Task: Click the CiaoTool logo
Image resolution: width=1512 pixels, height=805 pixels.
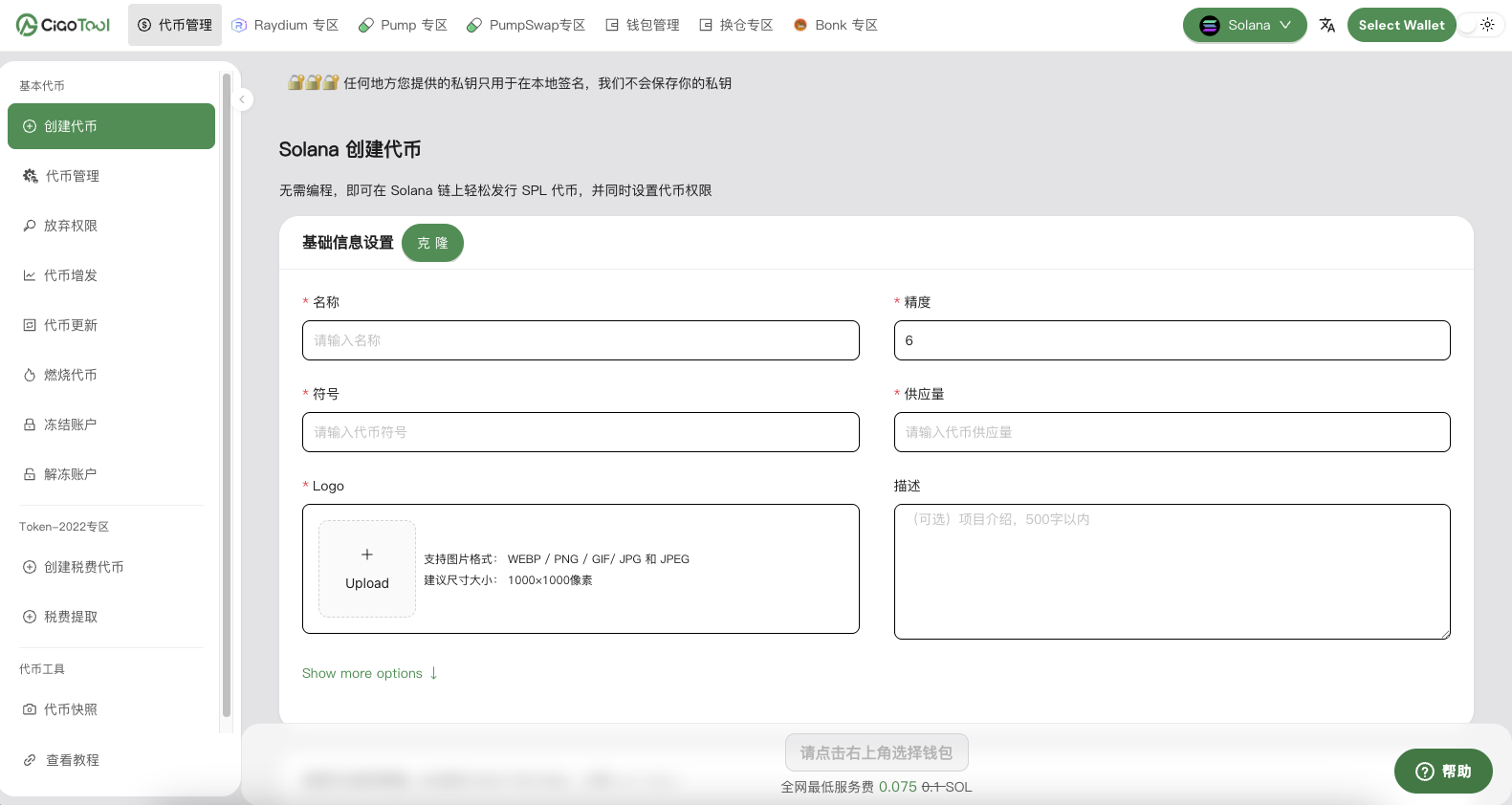Action: coord(63,25)
